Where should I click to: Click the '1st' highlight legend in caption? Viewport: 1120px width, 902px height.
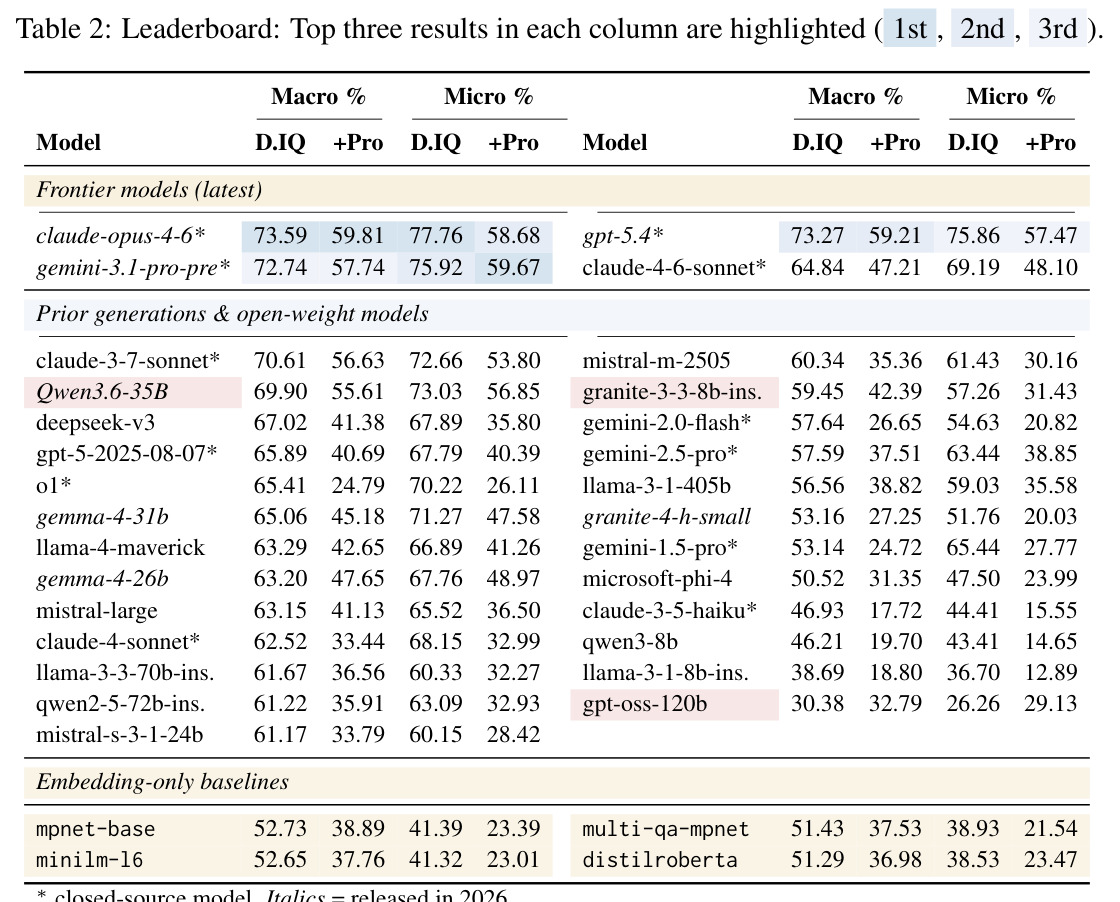point(909,29)
